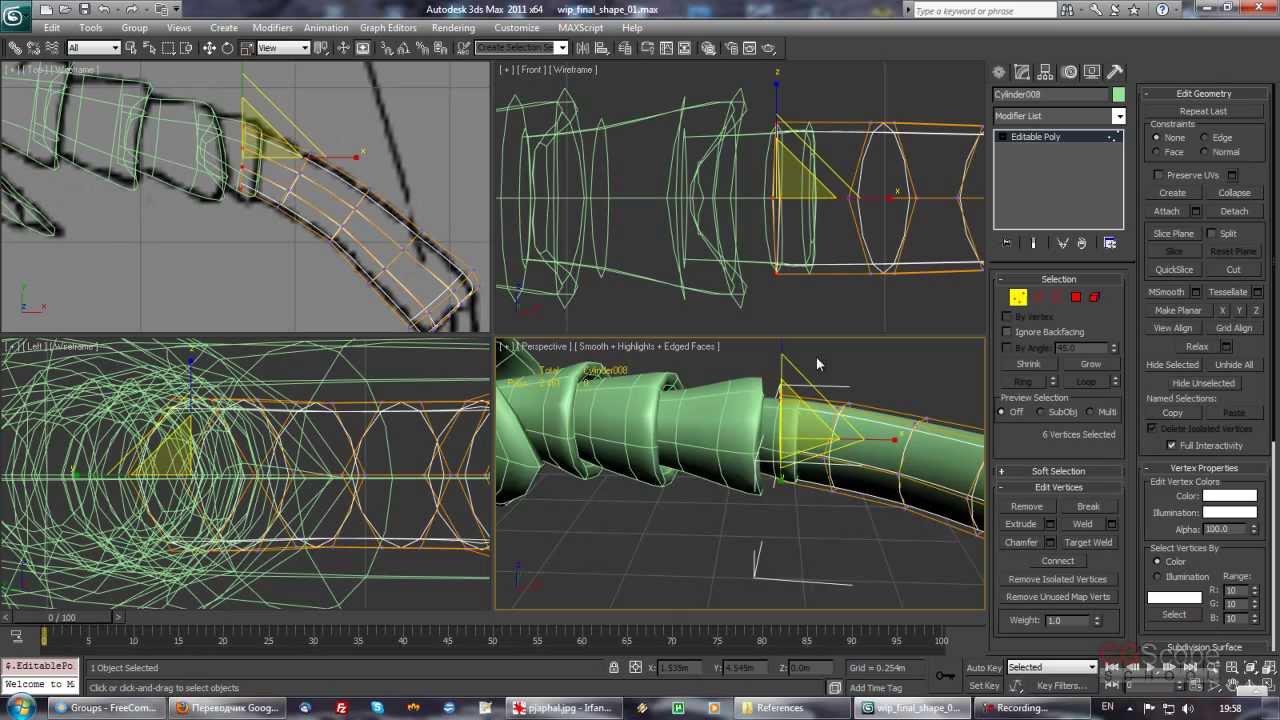Open the Graph Editors menu

pyautogui.click(x=388, y=28)
